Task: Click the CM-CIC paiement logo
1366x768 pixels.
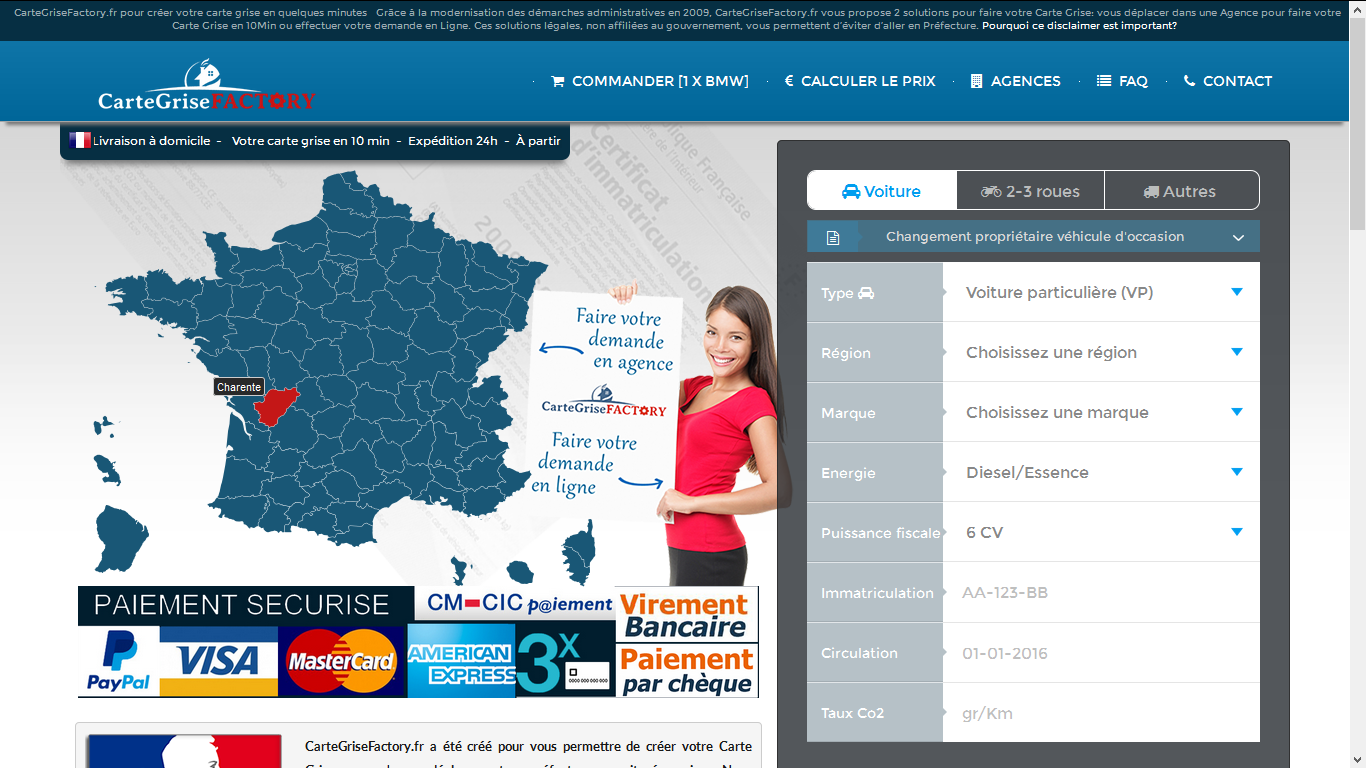Action: pos(519,604)
